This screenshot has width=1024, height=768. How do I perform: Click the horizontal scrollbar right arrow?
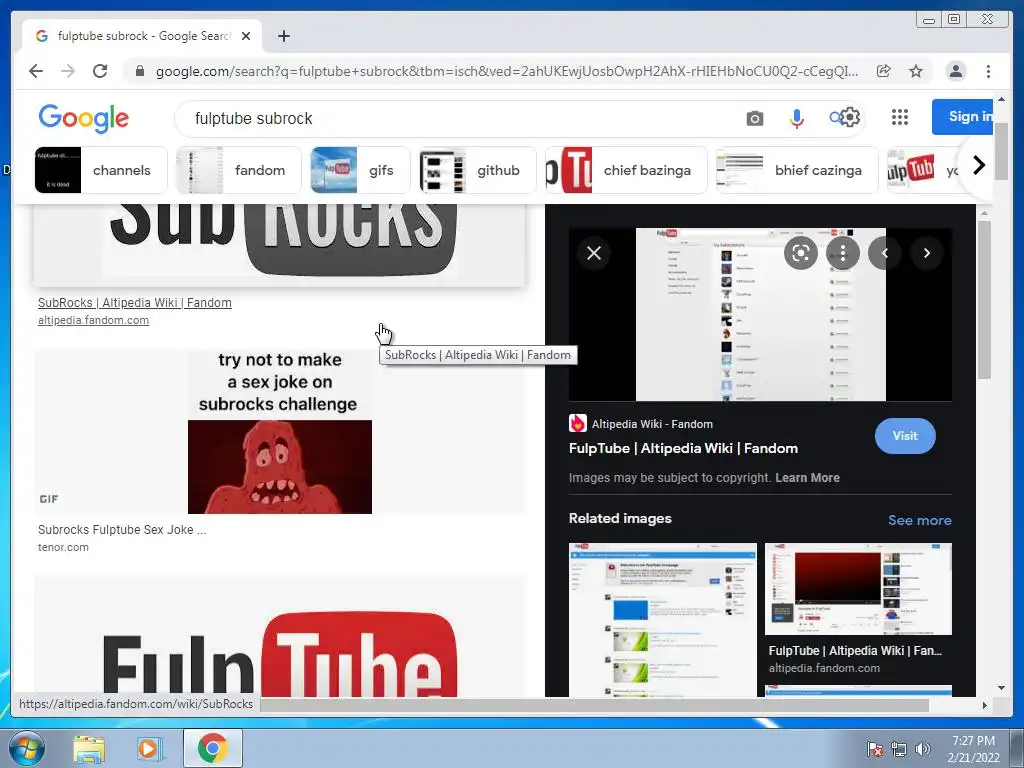pos(984,705)
